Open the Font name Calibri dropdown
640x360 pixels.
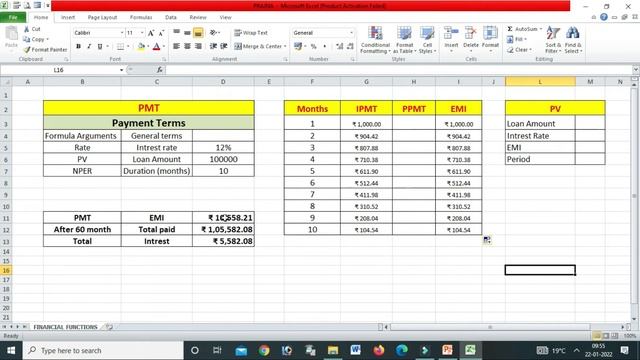(122, 33)
